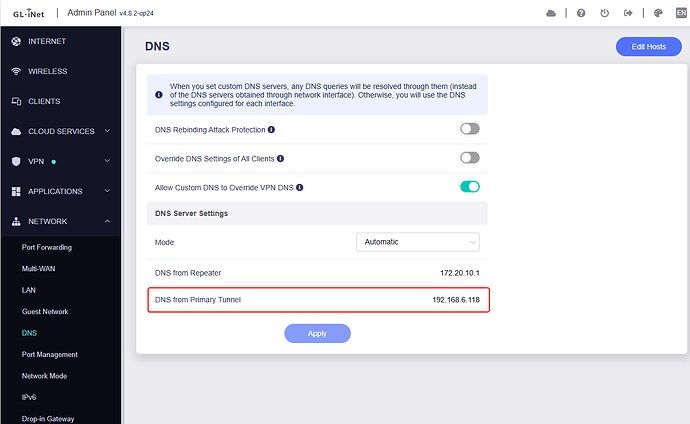Disable Allow Custom DNS to Override VPN DNS

[x=469, y=186]
